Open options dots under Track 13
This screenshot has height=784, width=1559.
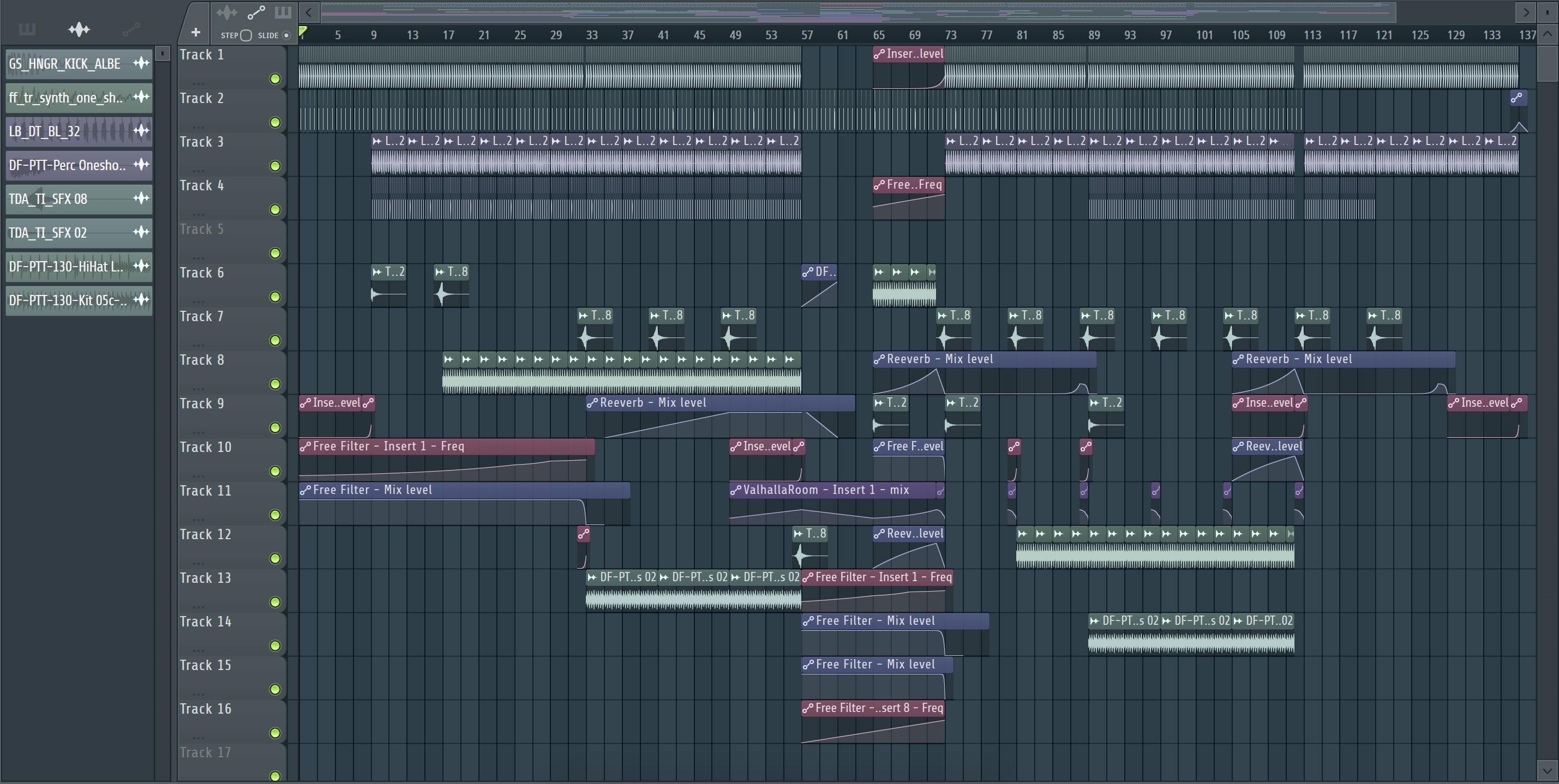coord(199,606)
